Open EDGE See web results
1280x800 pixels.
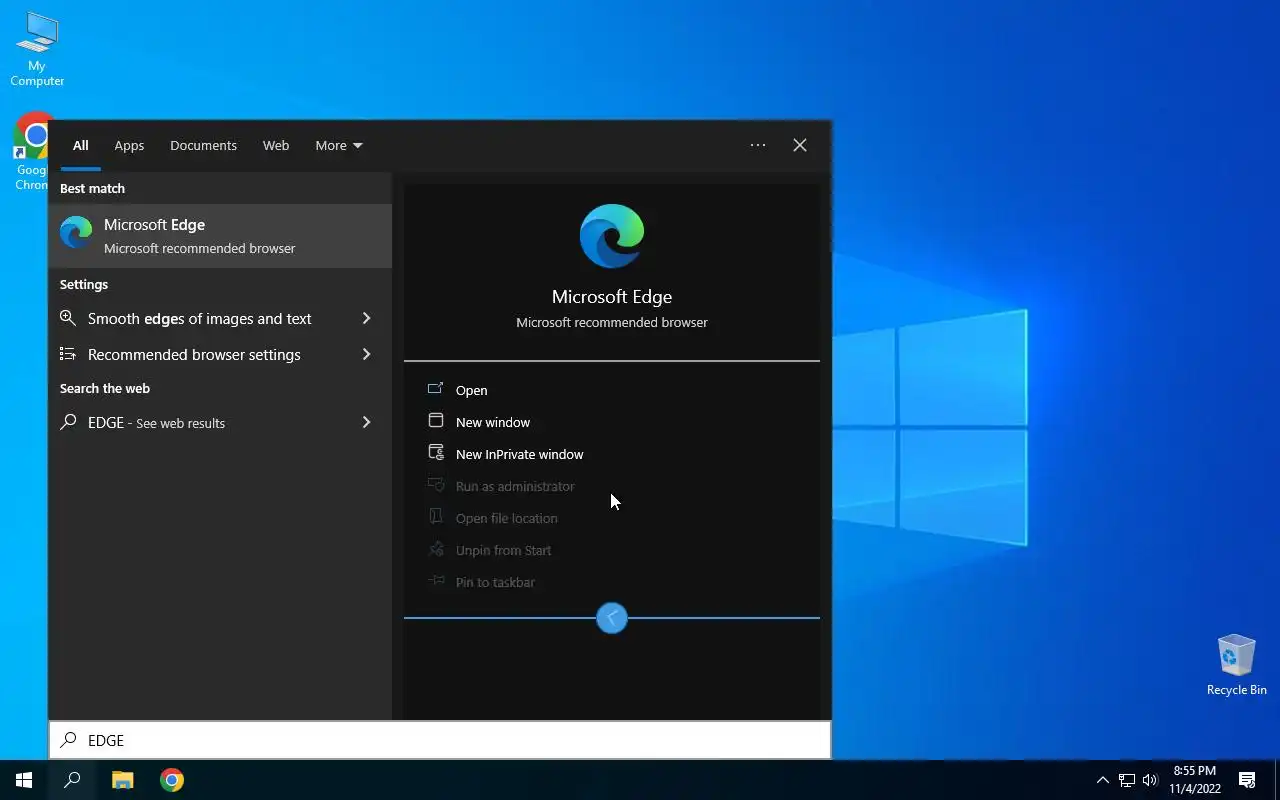[x=220, y=422]
